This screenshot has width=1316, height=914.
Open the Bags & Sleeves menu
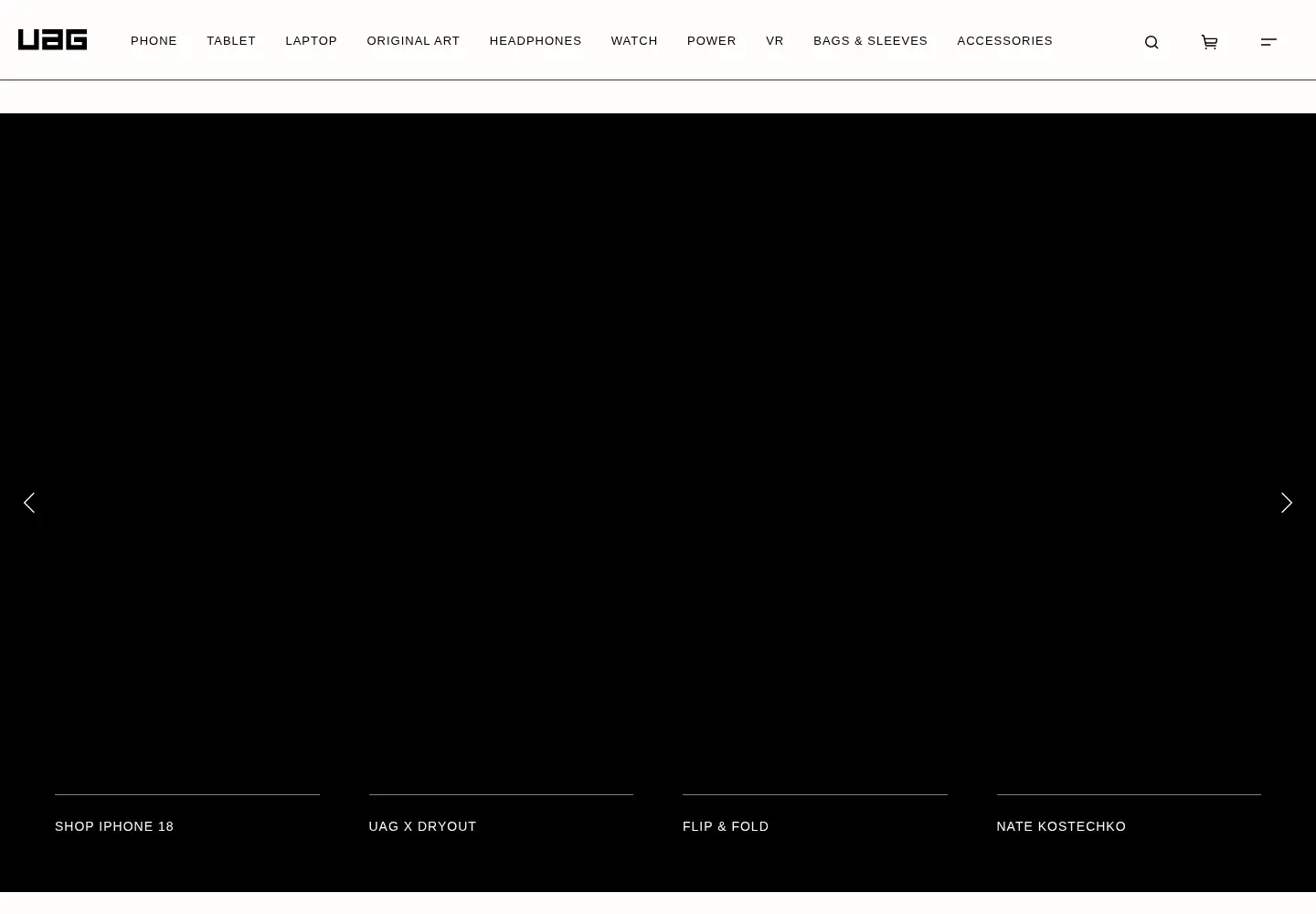(870, 41)
